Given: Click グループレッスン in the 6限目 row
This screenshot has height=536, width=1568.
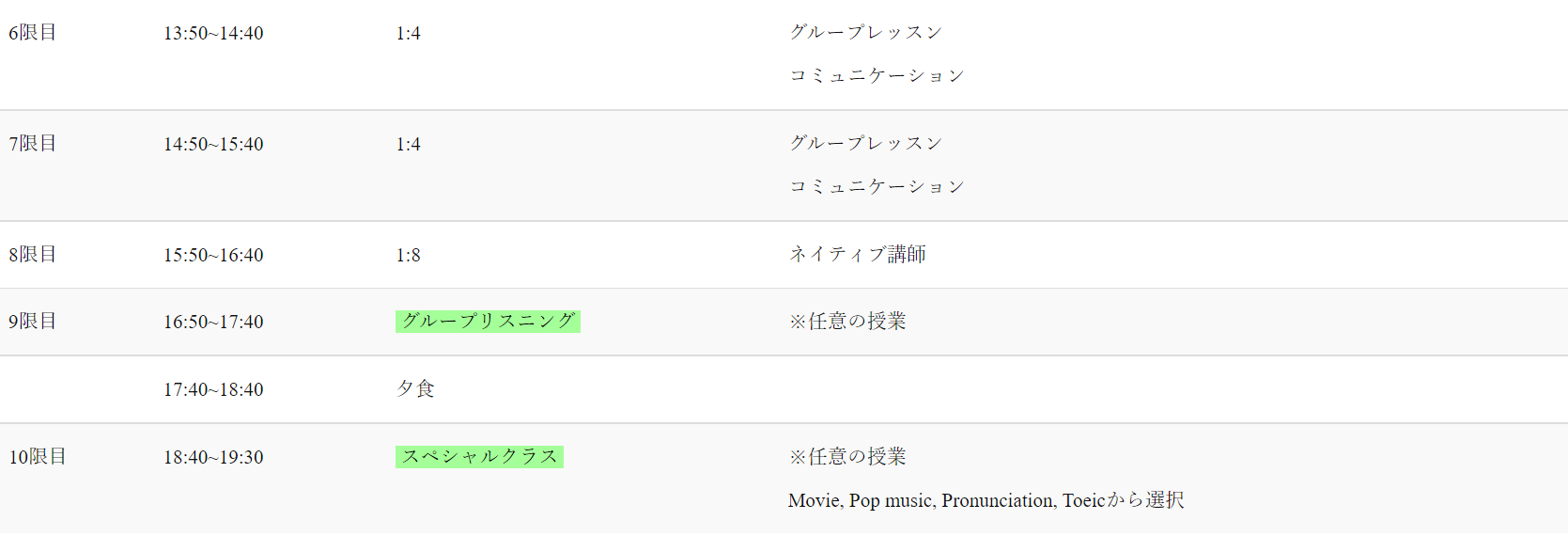Looking at the screenshot, I should tap(865, 33).
